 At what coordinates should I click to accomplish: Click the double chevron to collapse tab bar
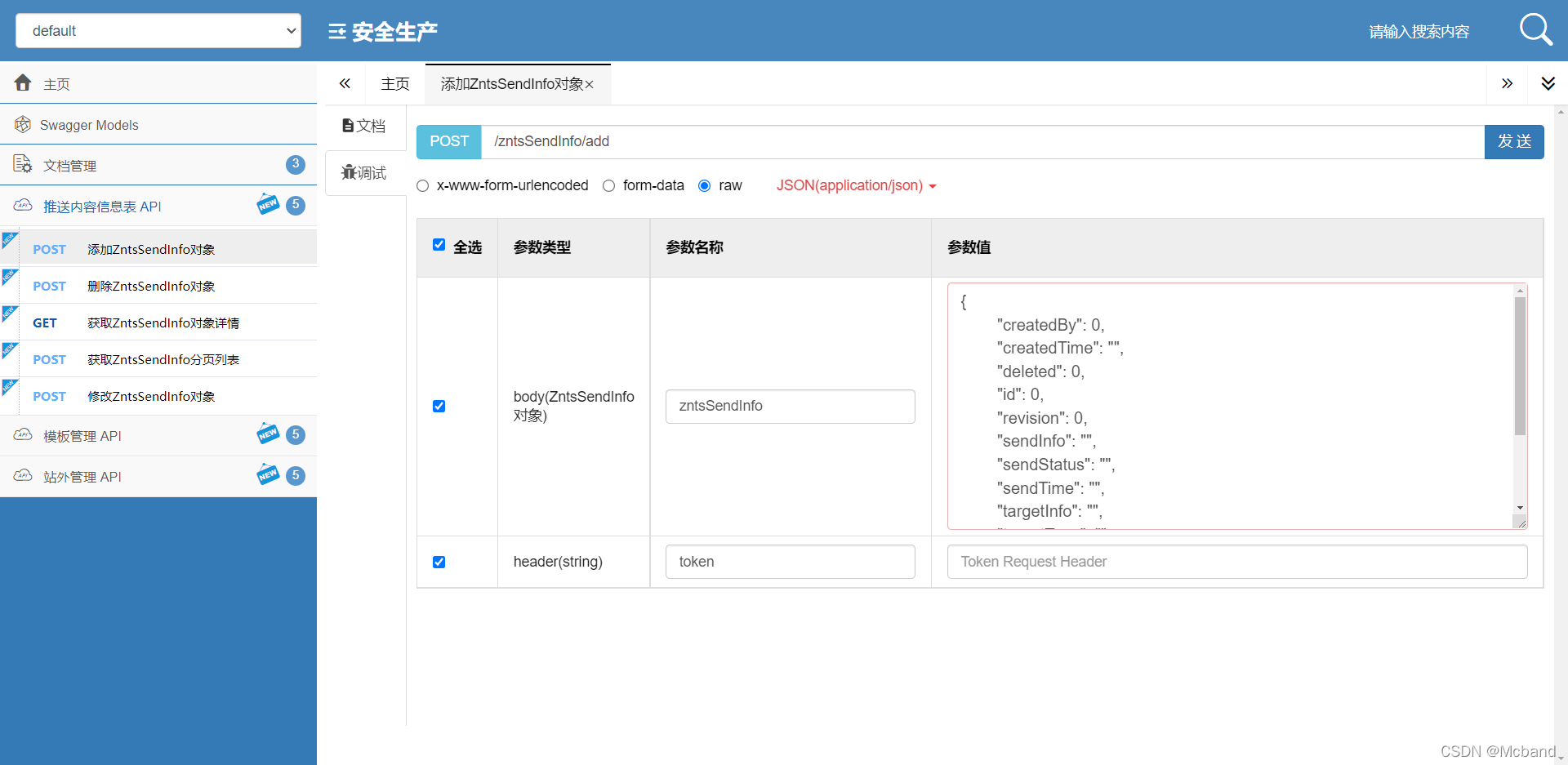tap(1508, 83)
